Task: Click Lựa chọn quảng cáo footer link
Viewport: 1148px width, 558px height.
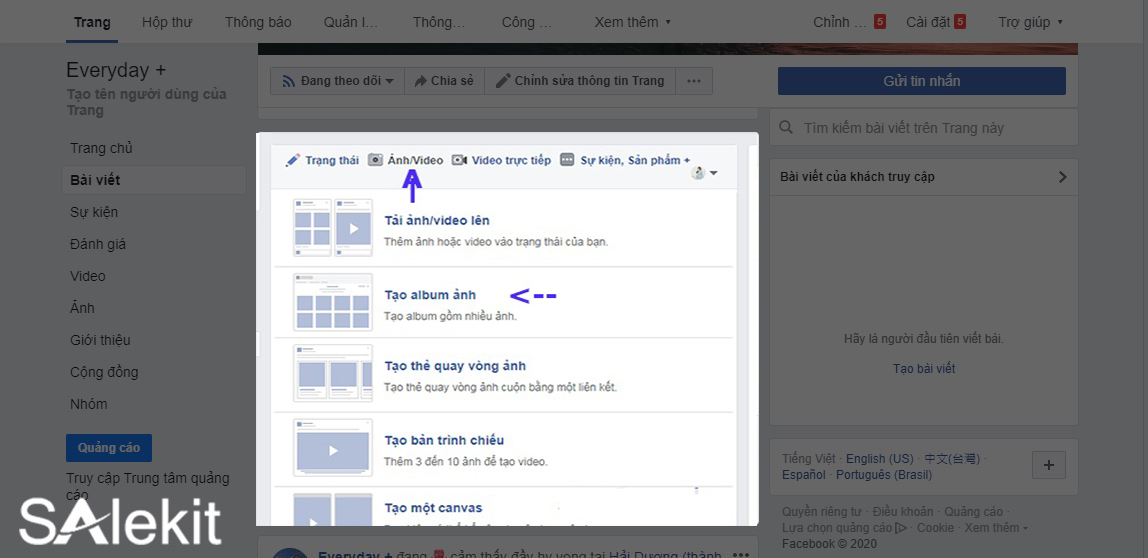Action: click(844, 527)
